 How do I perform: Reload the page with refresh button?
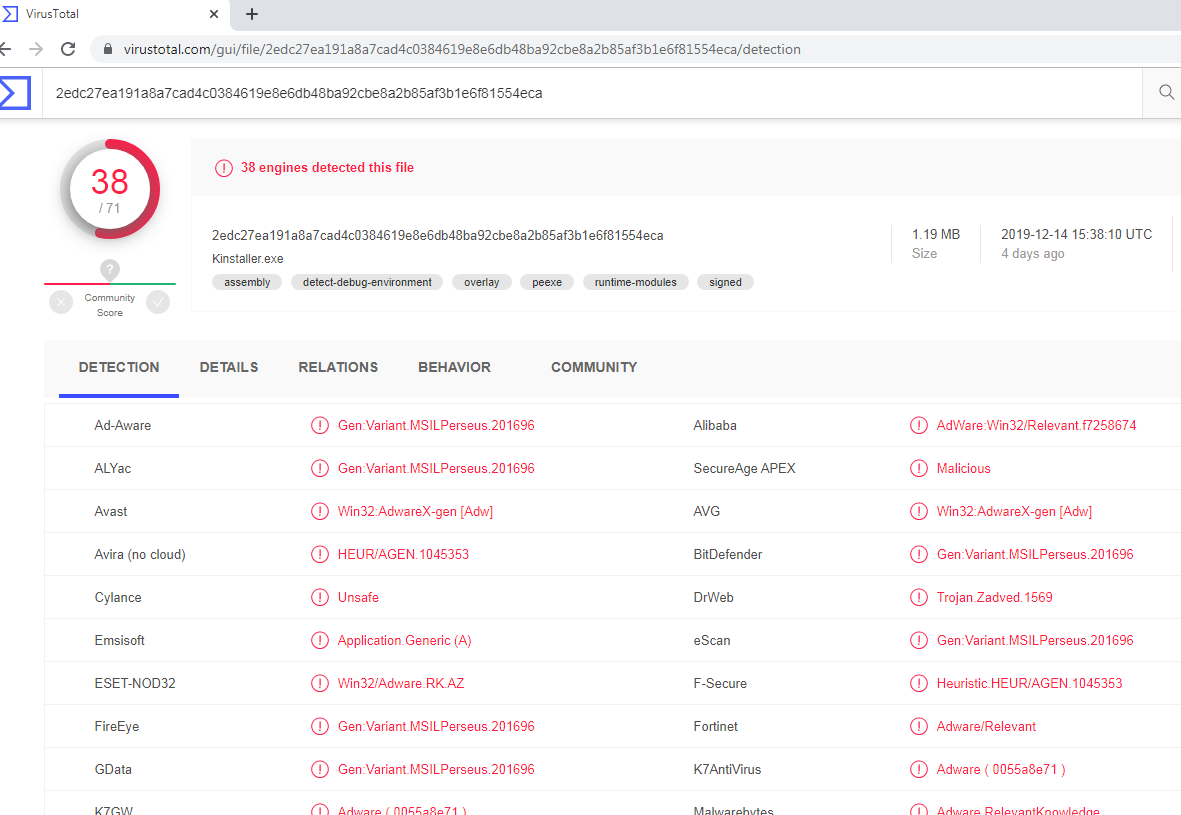(x=68, y=49)
